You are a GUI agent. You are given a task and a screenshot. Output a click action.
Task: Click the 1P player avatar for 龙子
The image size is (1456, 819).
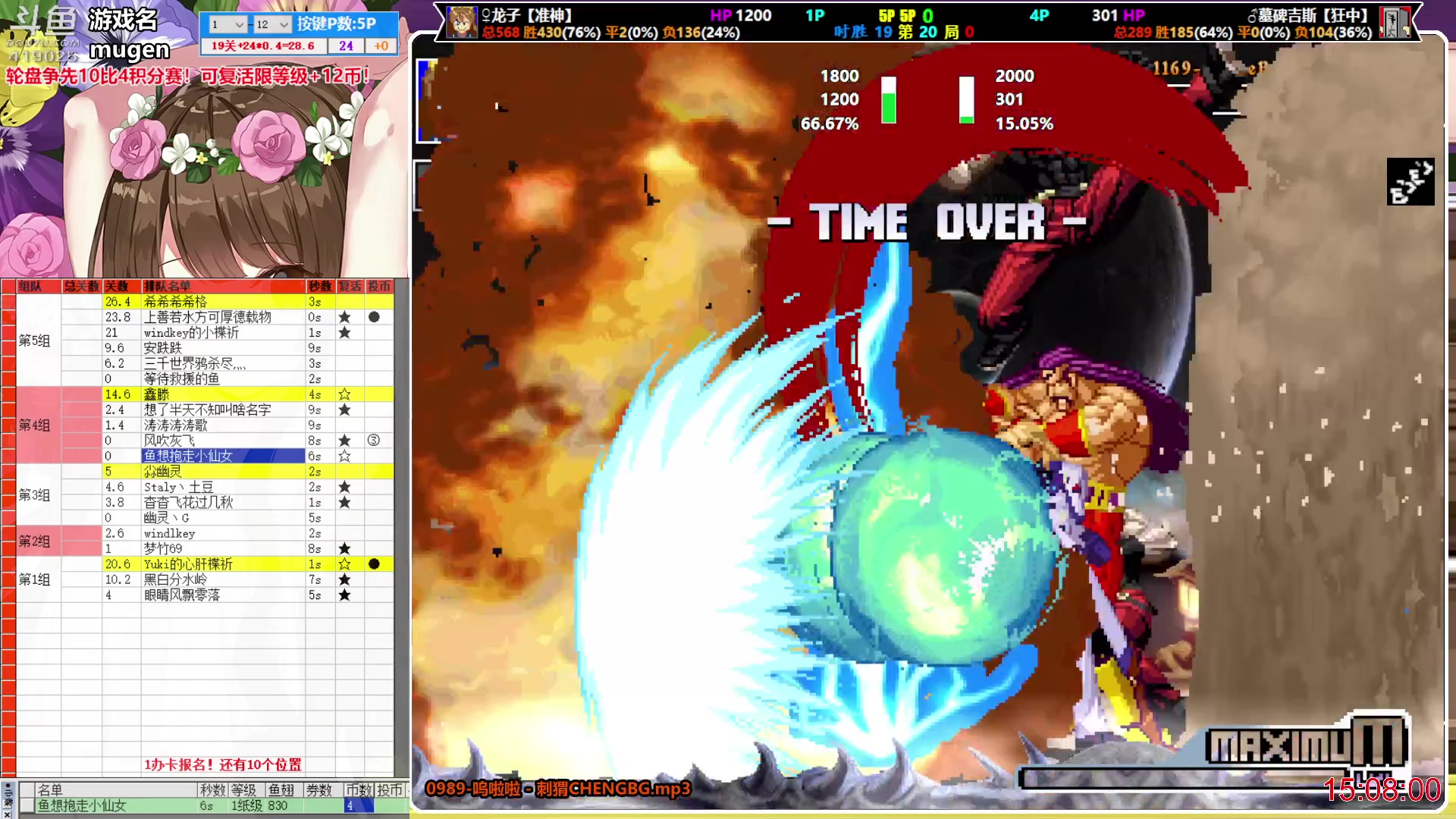462,23
